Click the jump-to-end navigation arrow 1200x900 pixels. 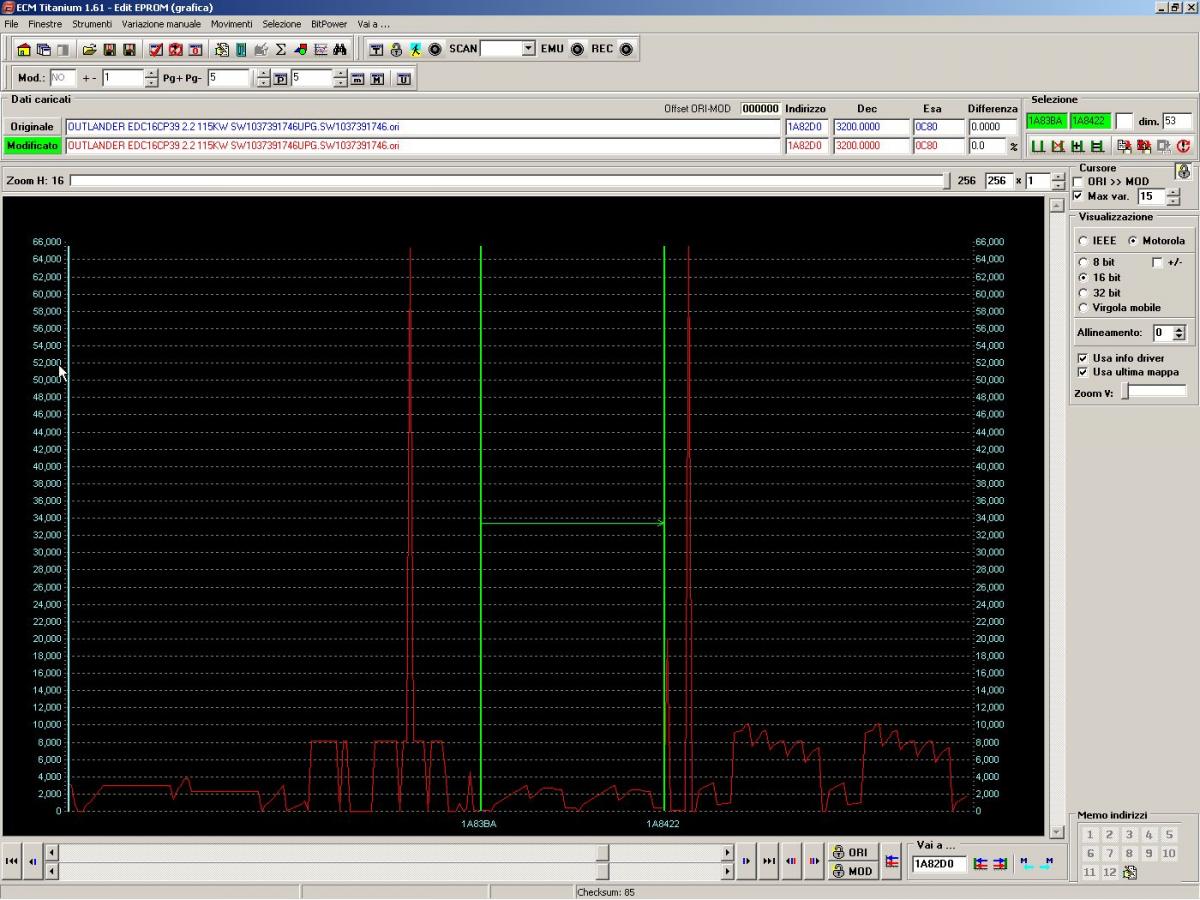[x=769, y=861]
